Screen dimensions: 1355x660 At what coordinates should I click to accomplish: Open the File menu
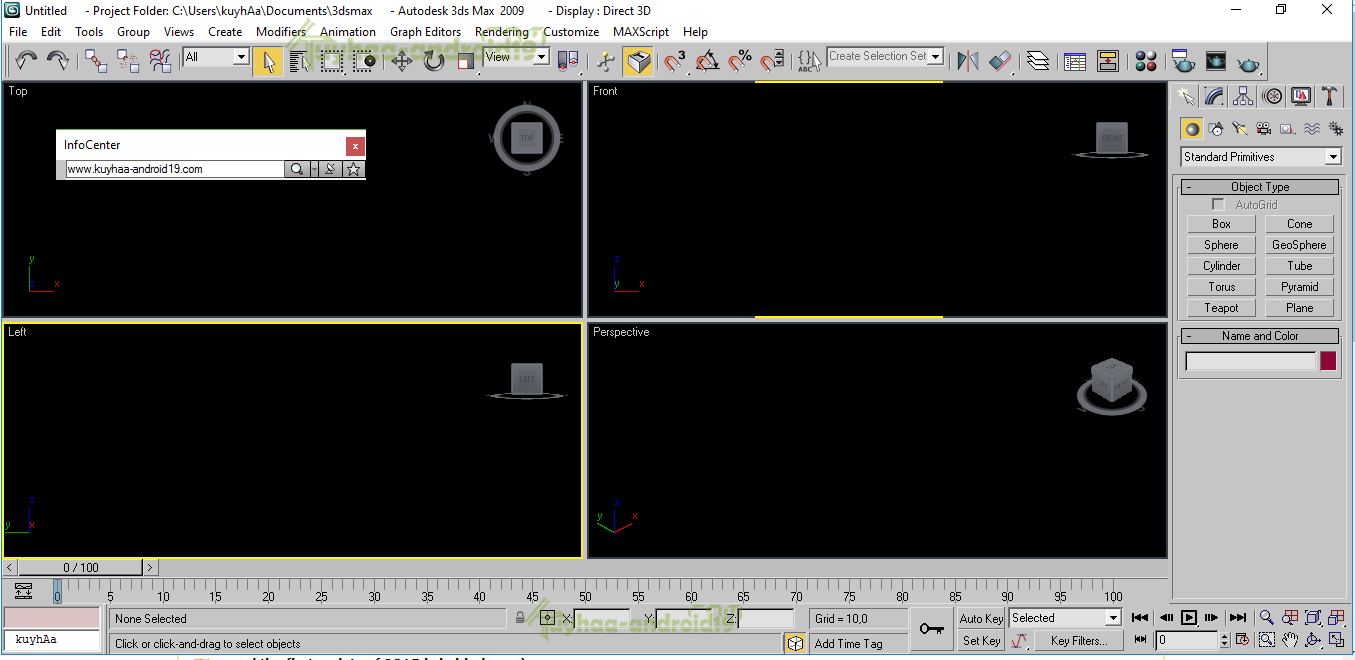click(x=18, y=32)
